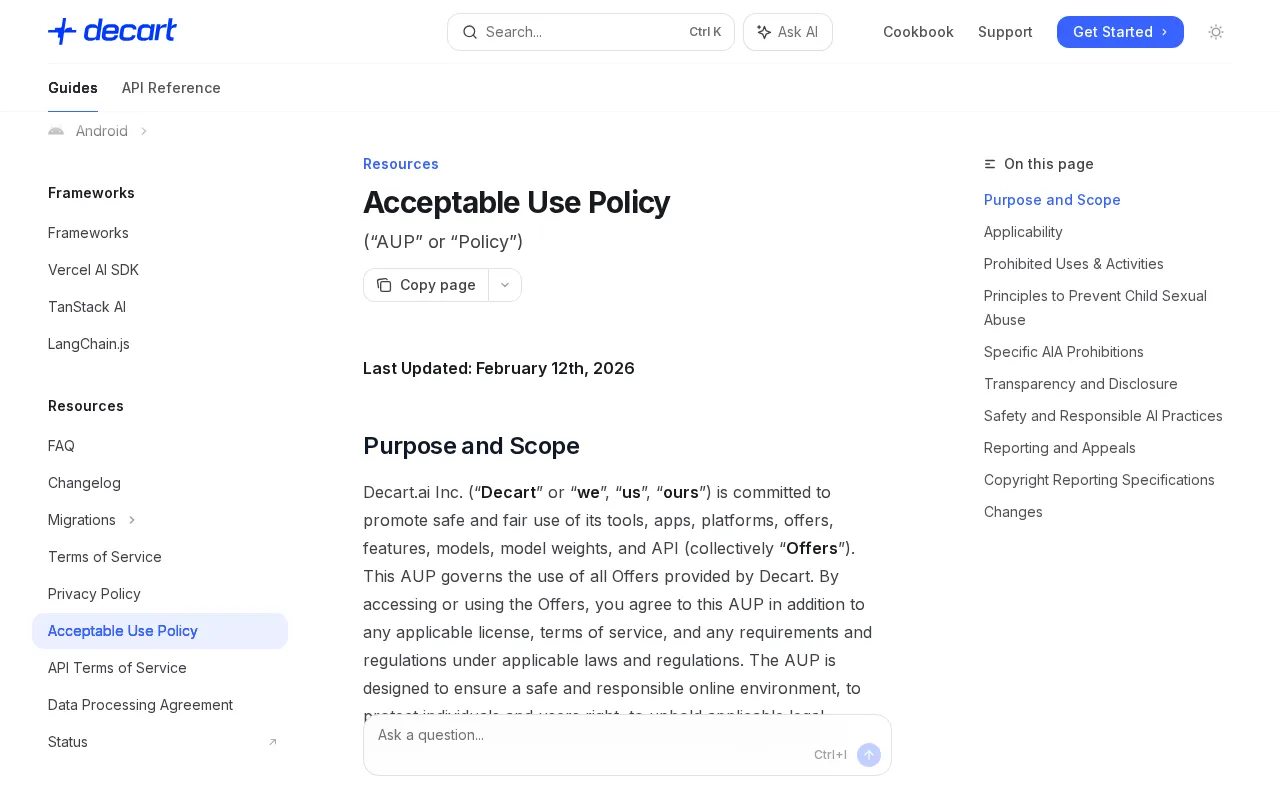Click the Get Started arrow chevron
This screenshot has width=1280, height=800.
(1164, 32)
